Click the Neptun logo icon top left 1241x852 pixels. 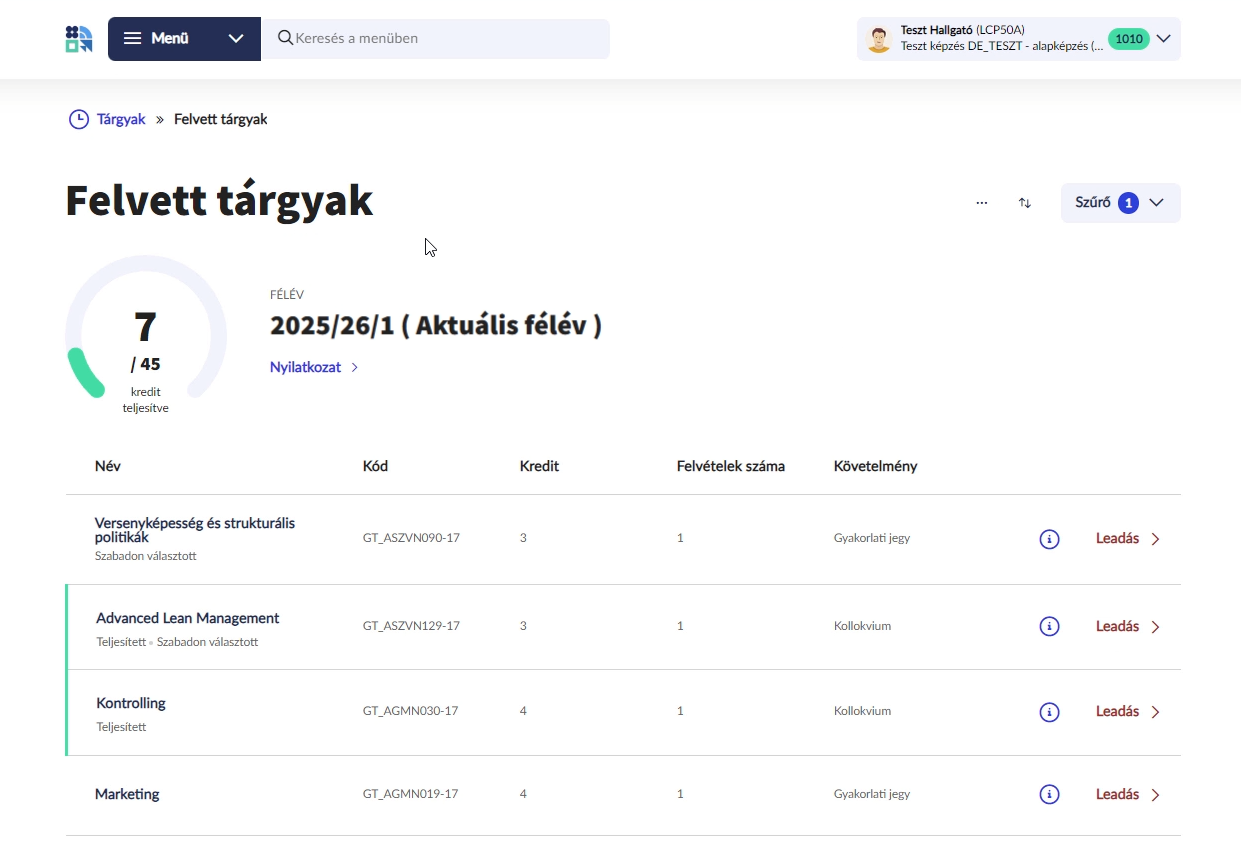pyautogui.click(x=78, y=38)
